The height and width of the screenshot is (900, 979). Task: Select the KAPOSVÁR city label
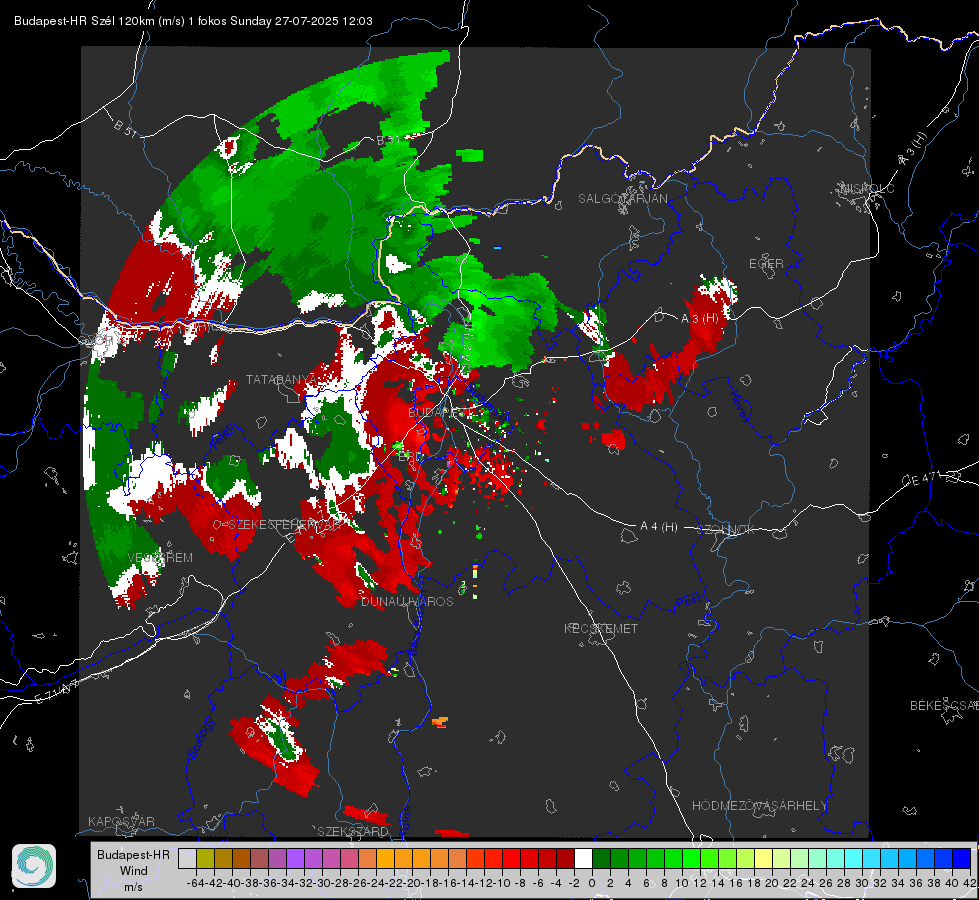[121, 821]
